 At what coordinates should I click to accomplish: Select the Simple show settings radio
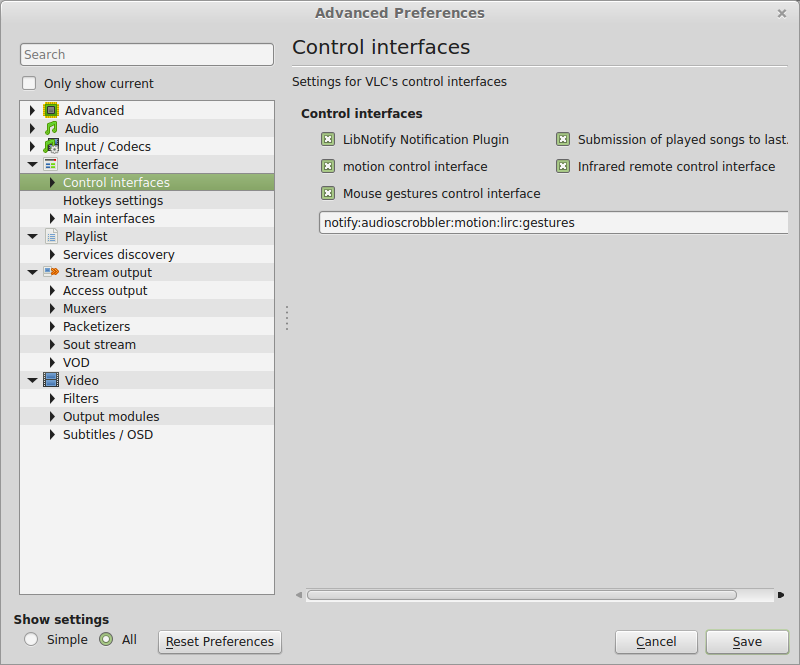pos(31,639)
